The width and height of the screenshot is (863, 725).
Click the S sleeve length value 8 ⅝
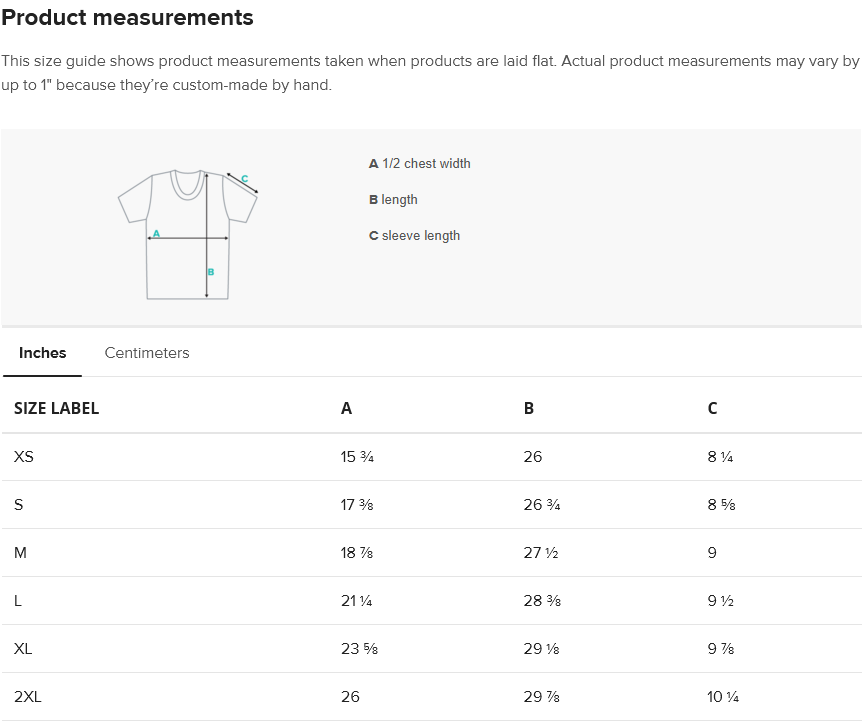pos(721,505)
